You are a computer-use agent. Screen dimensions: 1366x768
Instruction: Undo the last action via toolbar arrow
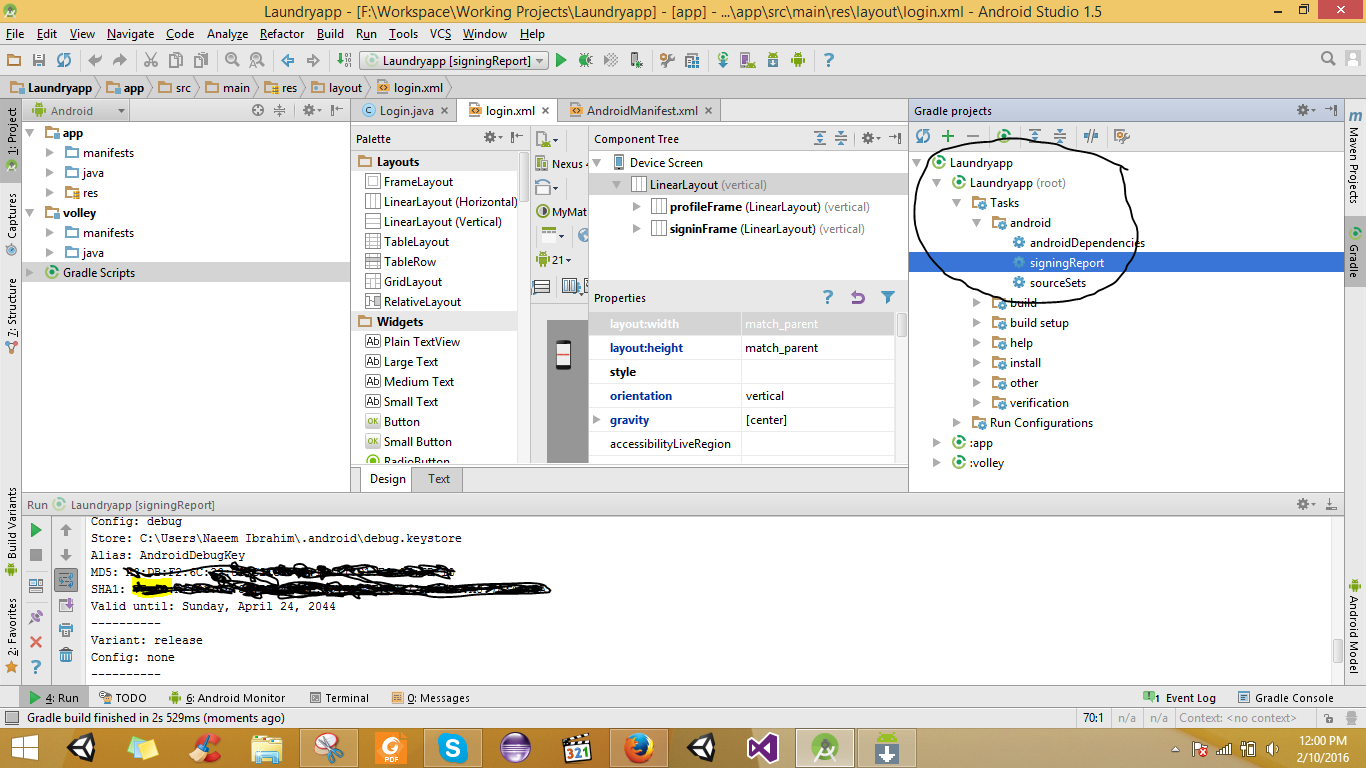pyautogui.click(x=95, y=61)
